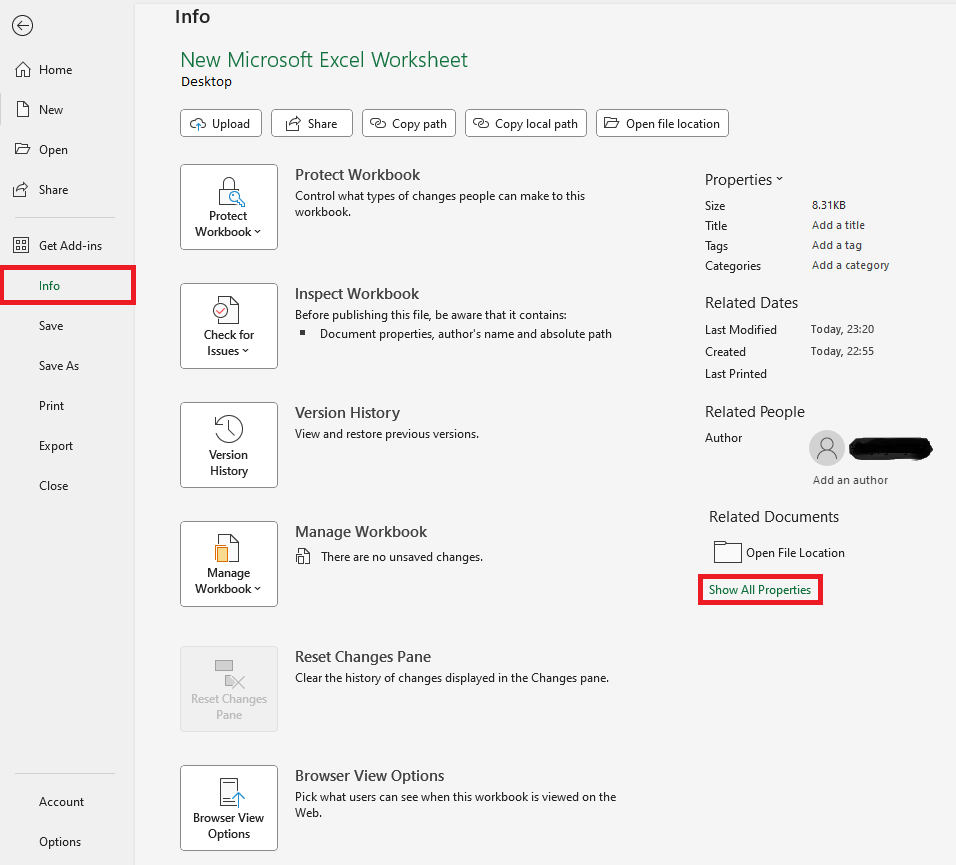The image size is (956, 865).
Task: Click Add a category field
Action: (x=850, y=265)
